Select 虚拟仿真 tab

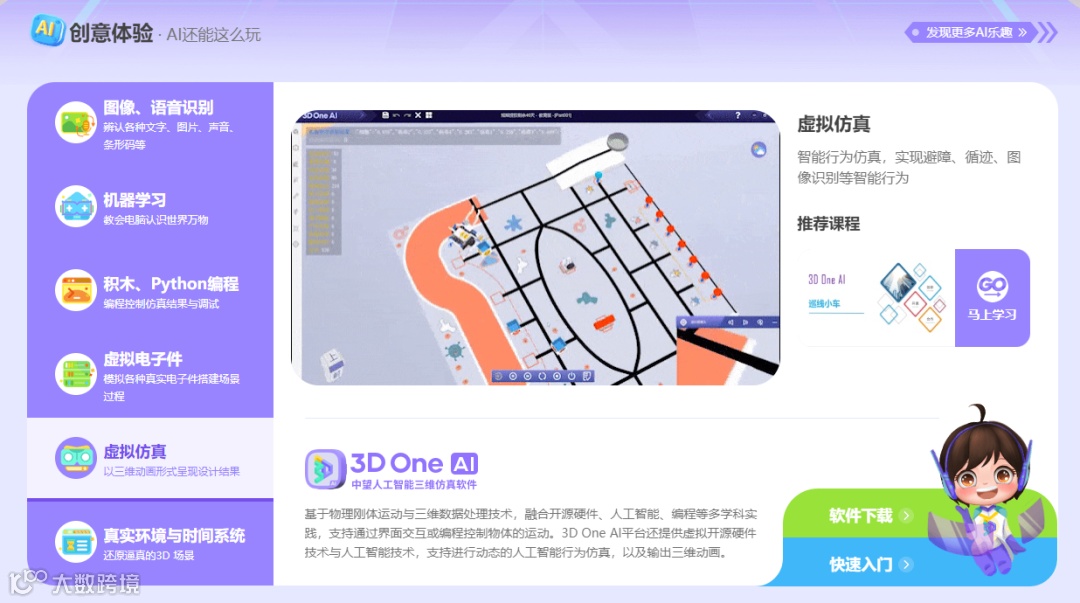[x=150, y=458]
